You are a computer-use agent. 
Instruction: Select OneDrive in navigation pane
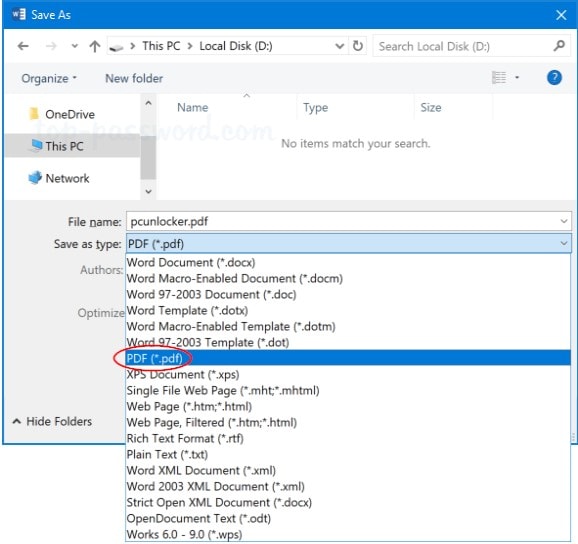pyautogui.click(x=70, y=115)
